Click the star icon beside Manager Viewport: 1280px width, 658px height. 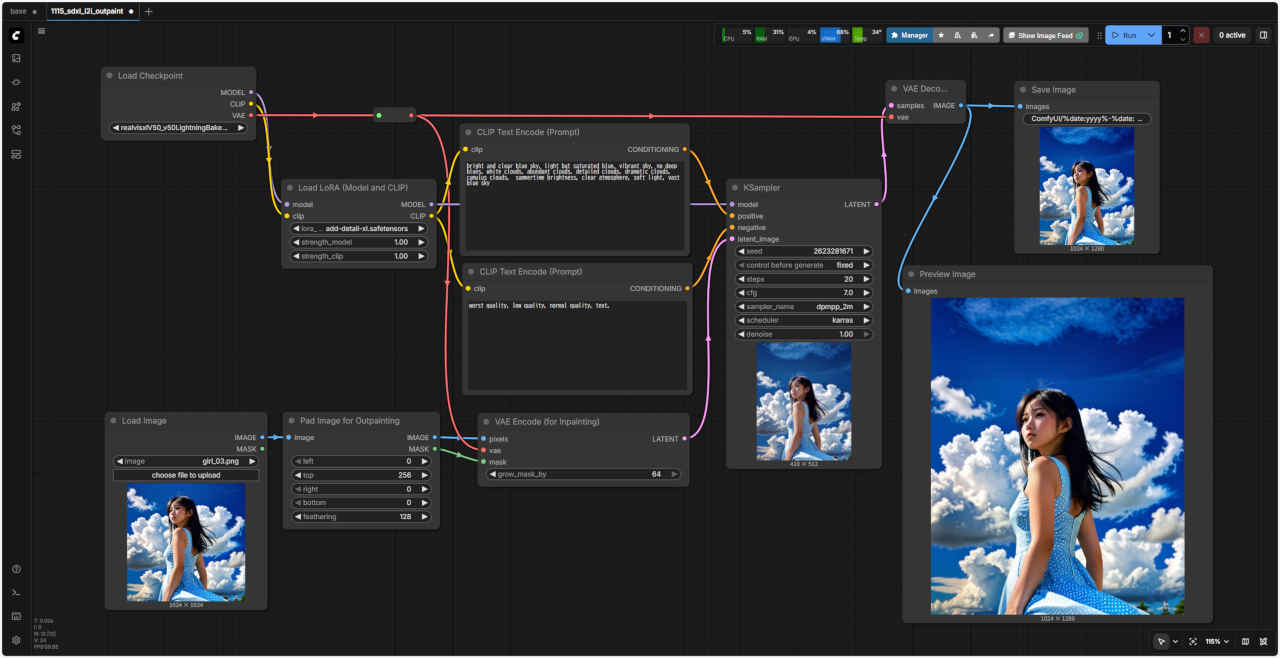pos(941,35)
